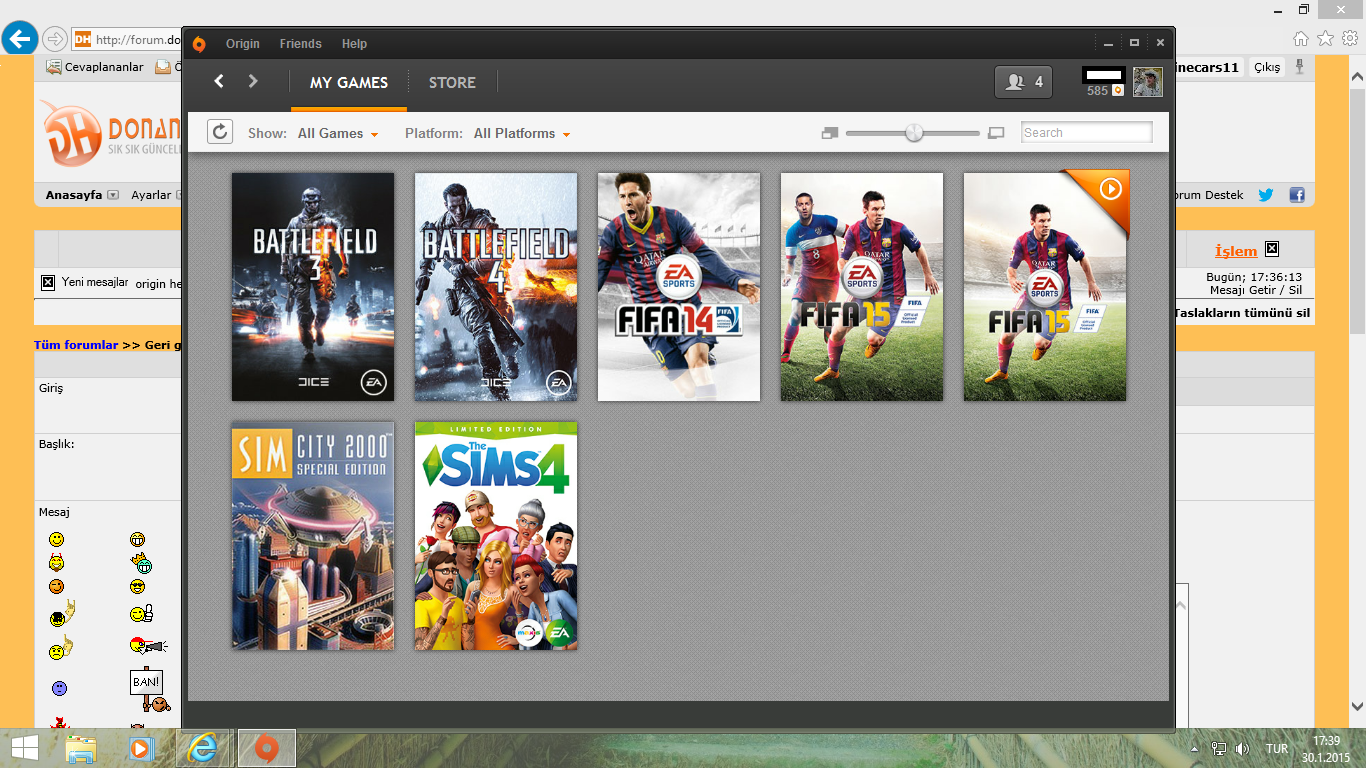
Task: Click the small tile size icon
Action: point(829,133)
